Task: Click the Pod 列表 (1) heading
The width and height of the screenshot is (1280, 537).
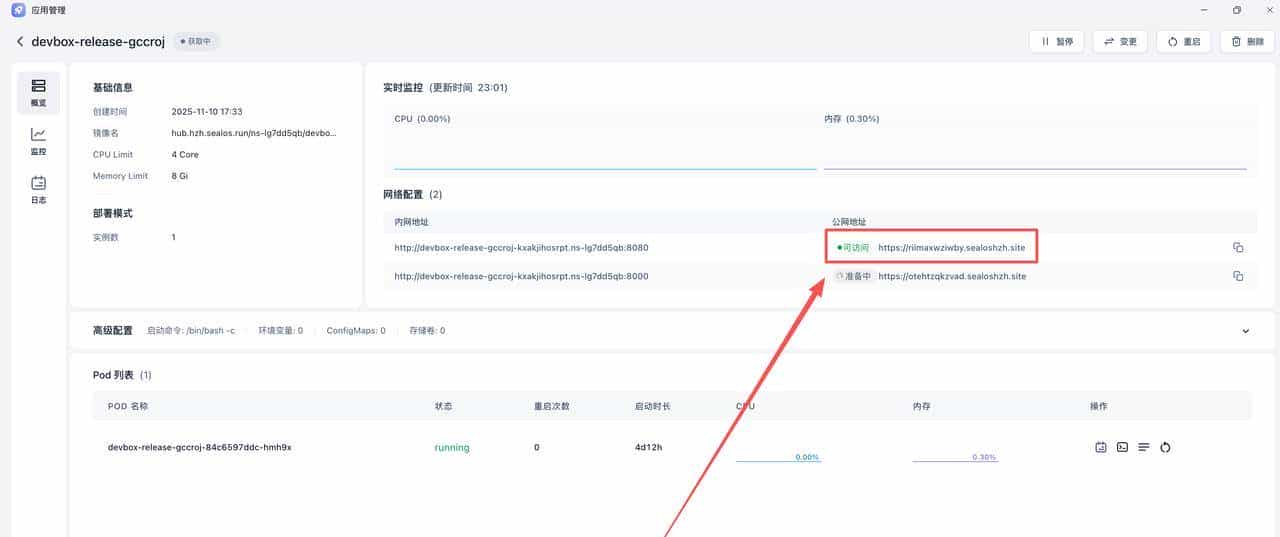Action: (122, 375)
